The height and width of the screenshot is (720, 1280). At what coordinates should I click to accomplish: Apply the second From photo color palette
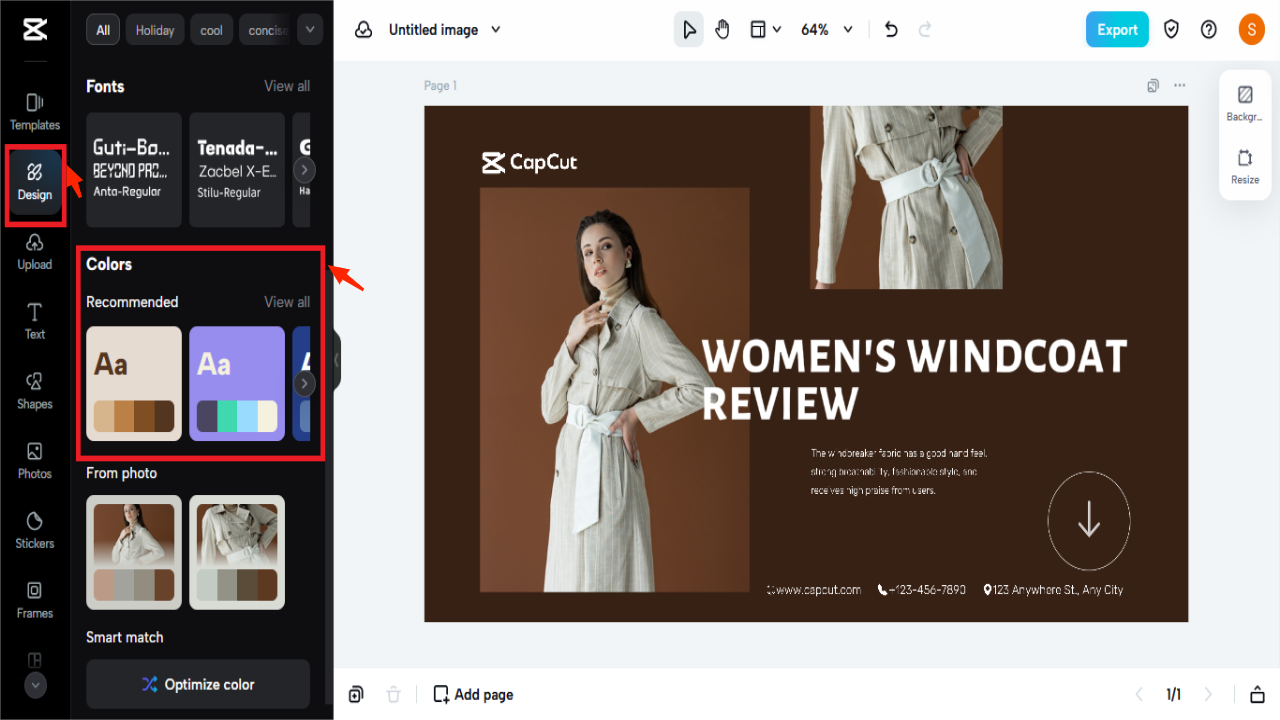pyautogui.click(x=237, y=553)
